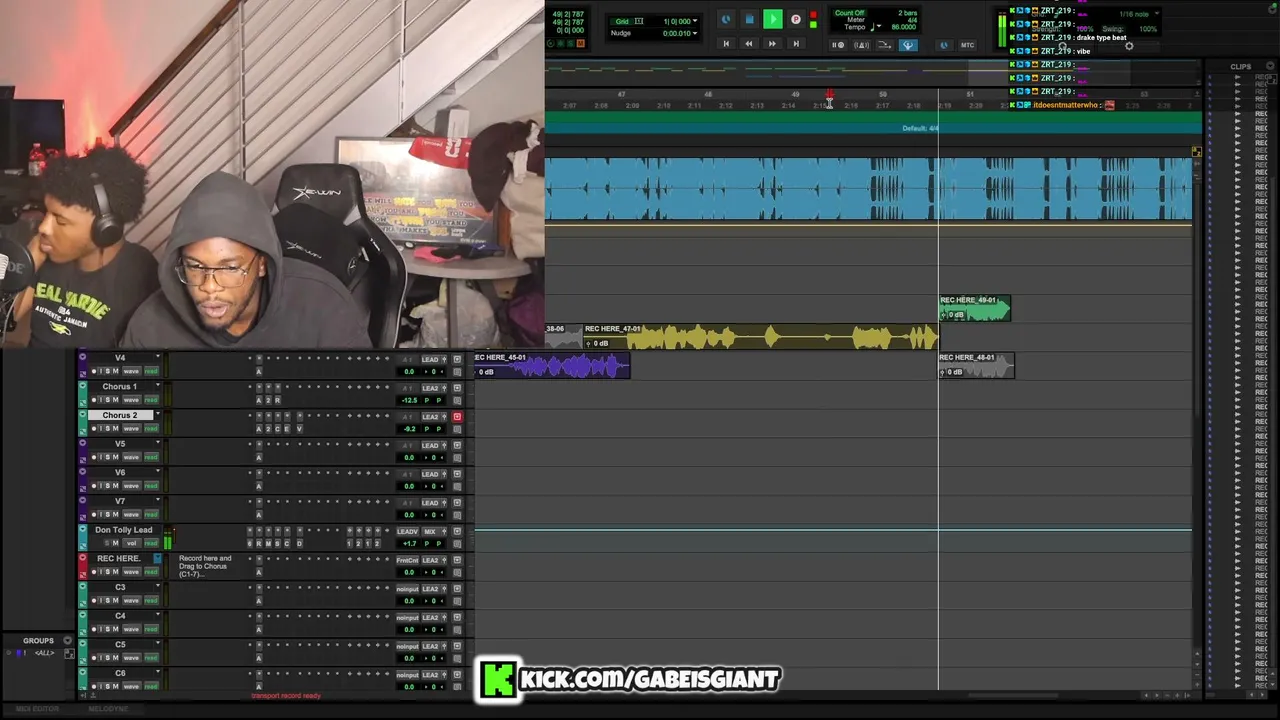
Task: Click the Fast Forward transport button
Action: 772,44
